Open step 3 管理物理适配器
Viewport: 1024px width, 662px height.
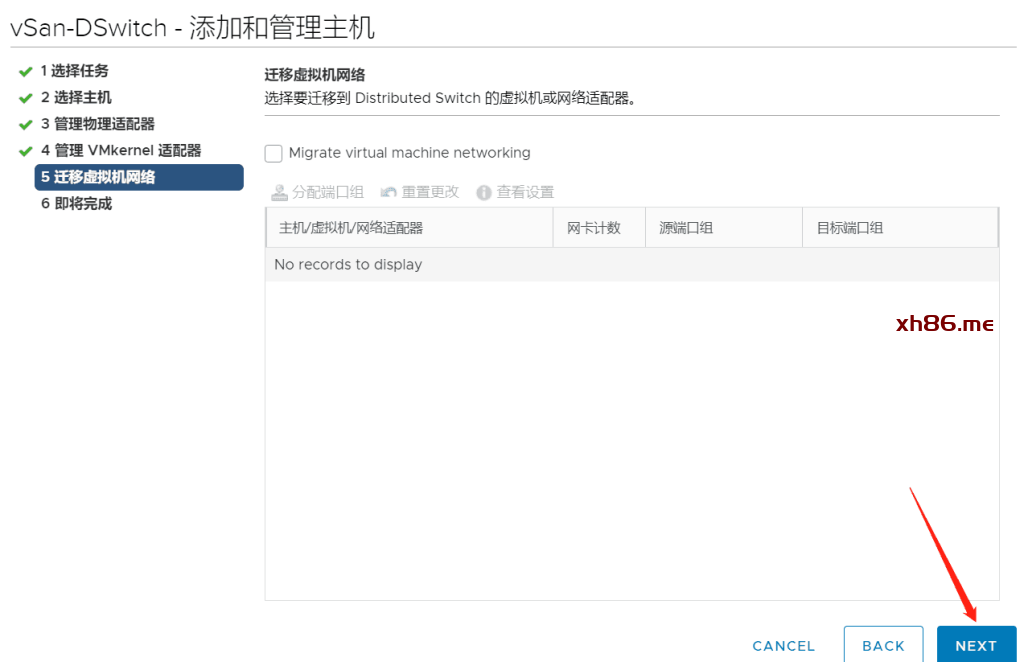pos(98,124)
